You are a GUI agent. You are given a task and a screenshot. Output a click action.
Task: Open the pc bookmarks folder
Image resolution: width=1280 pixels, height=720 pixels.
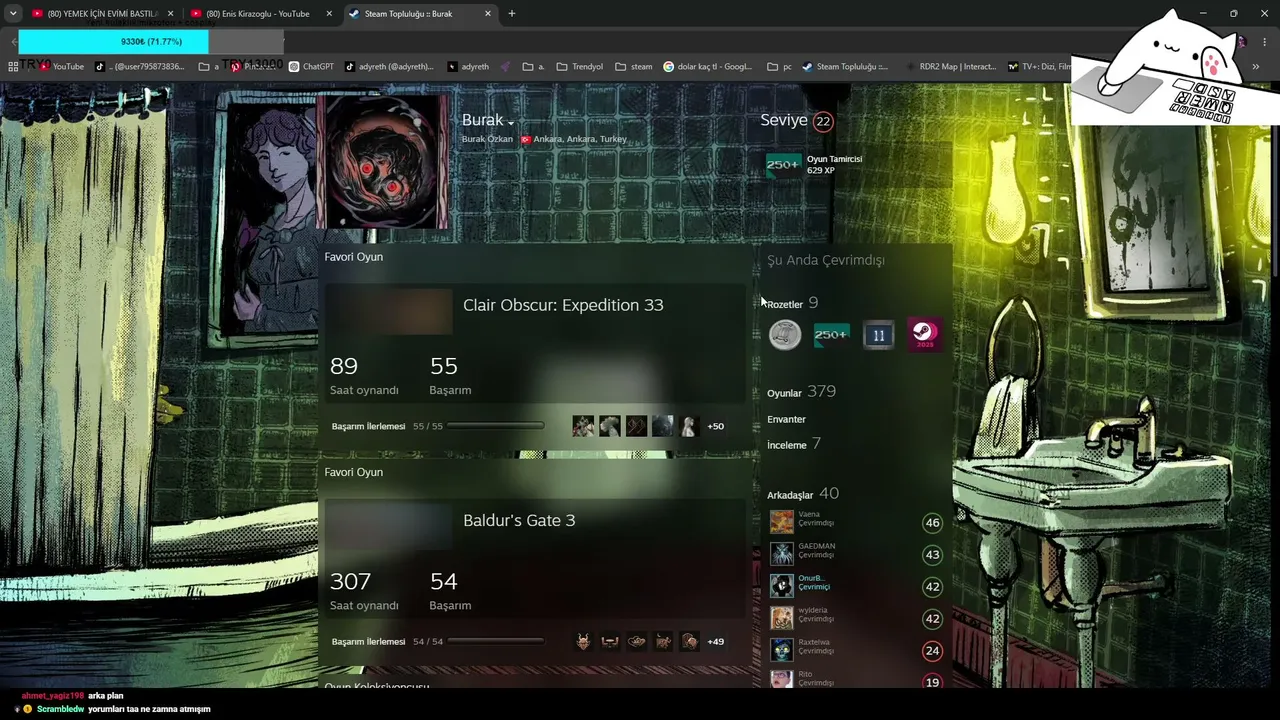point(779,67)
